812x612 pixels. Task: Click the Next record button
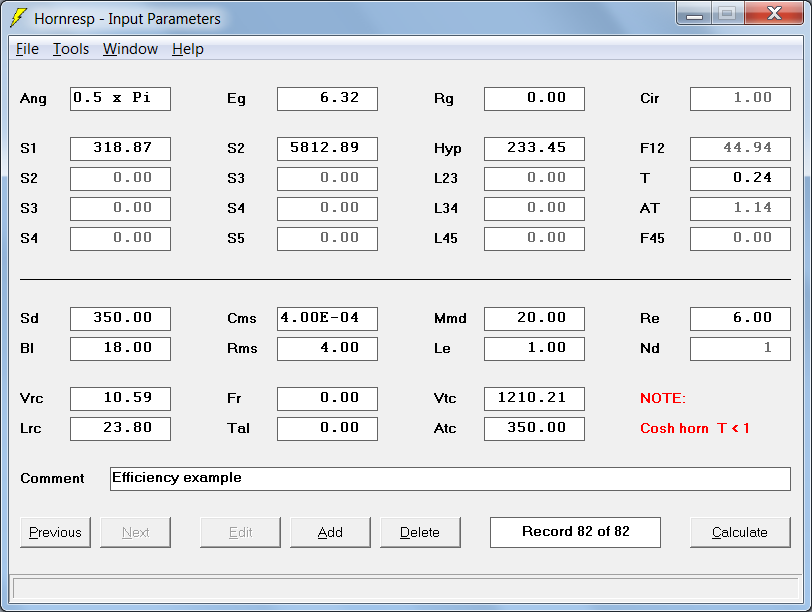click(x=135, y=532)
